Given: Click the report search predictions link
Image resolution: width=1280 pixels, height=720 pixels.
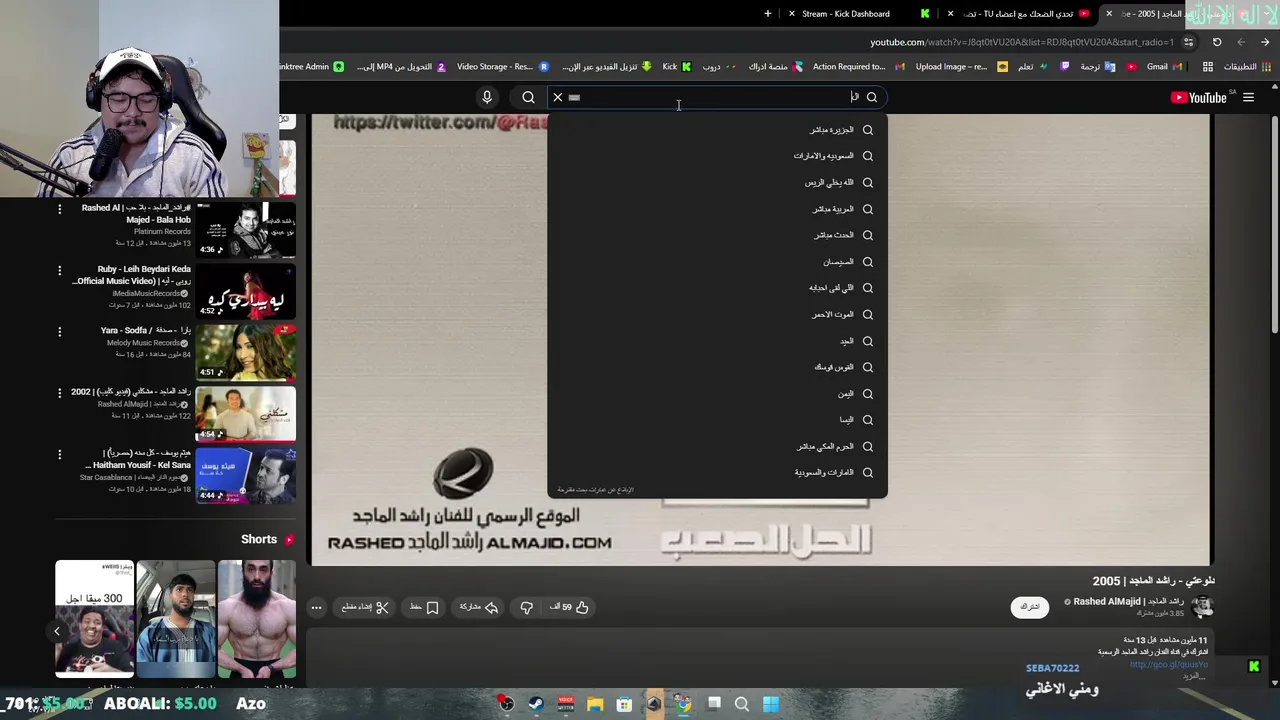Looking at the screenshot, I should (x=595, y=490).
